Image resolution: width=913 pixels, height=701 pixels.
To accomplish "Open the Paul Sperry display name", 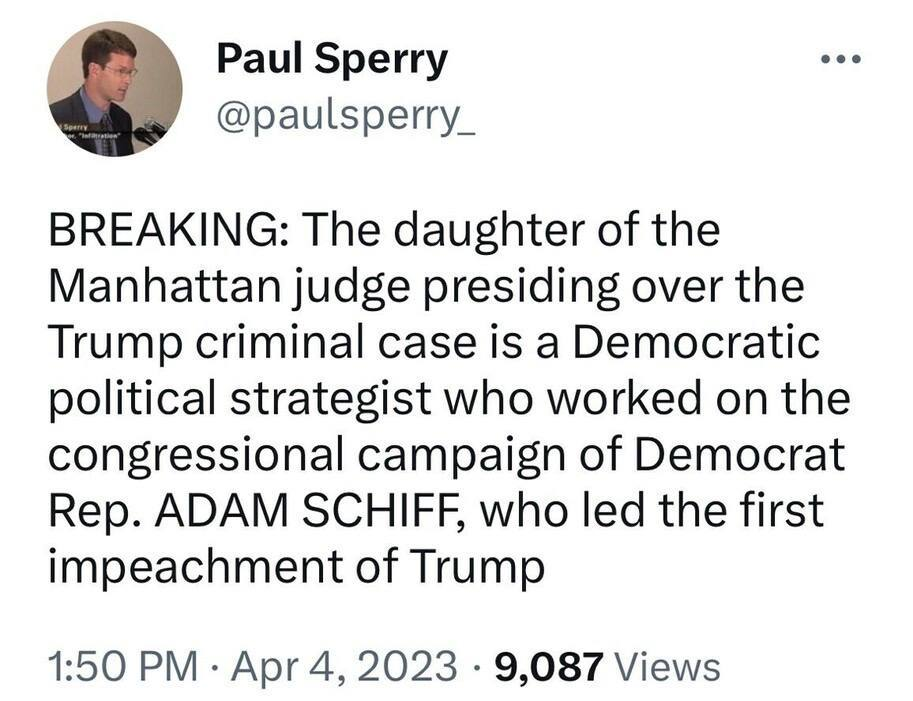I will (332, 61).
